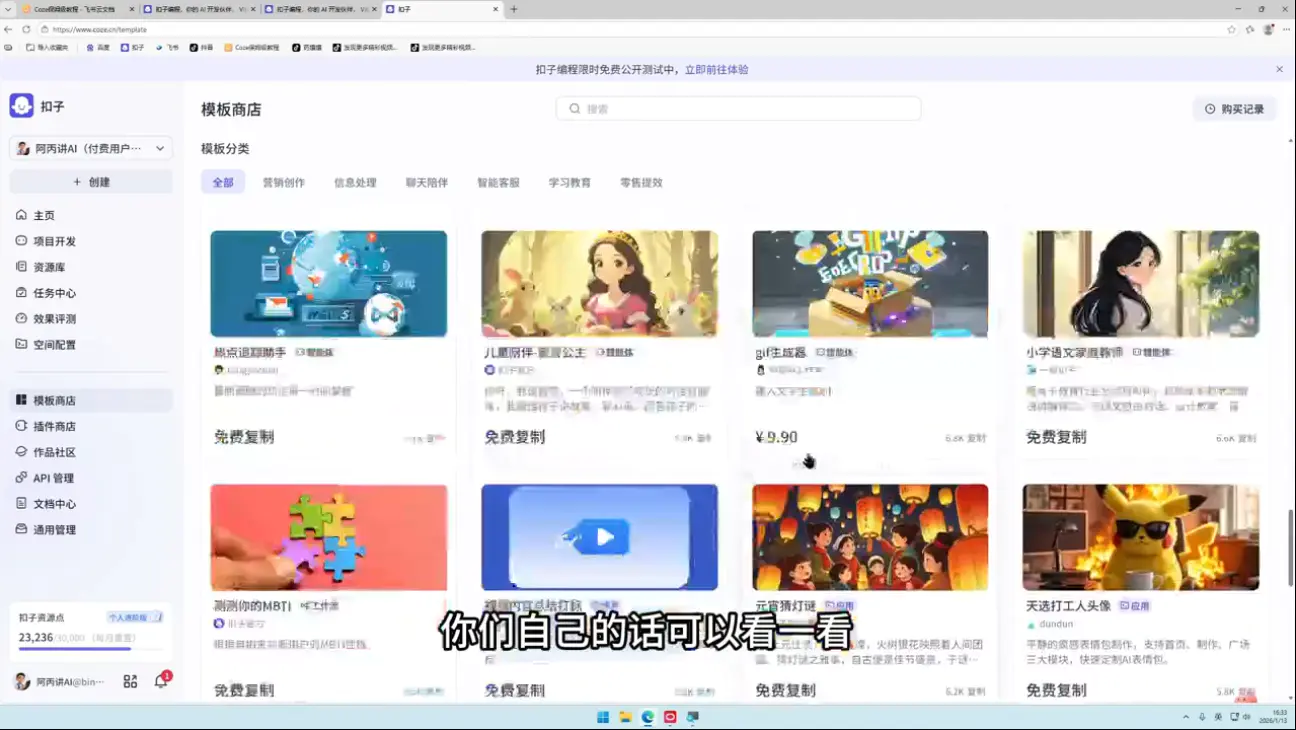Toggle the notification bell at bottom left
1296x730 pixels.
point(160,681)
